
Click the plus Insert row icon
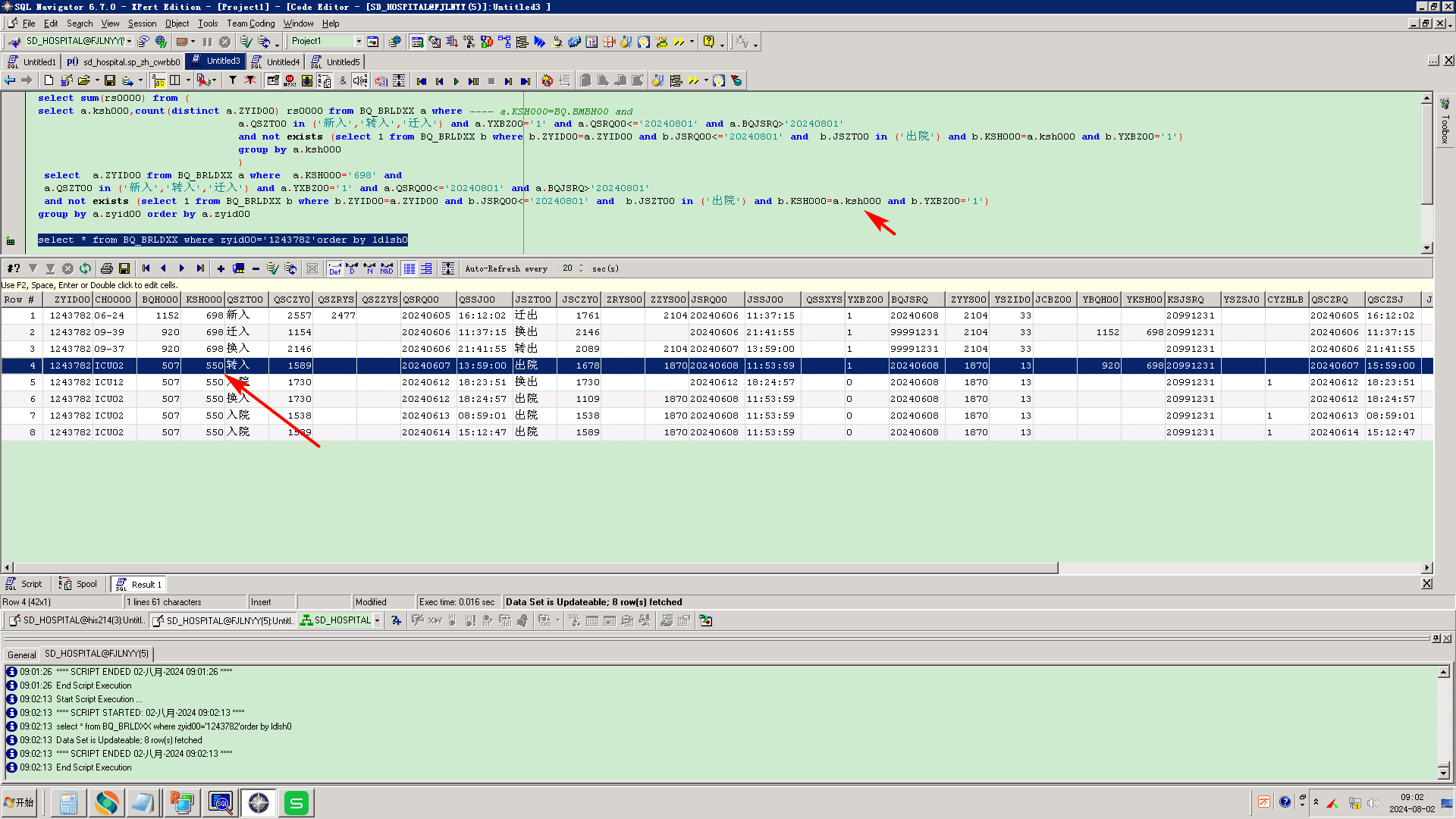221,268
